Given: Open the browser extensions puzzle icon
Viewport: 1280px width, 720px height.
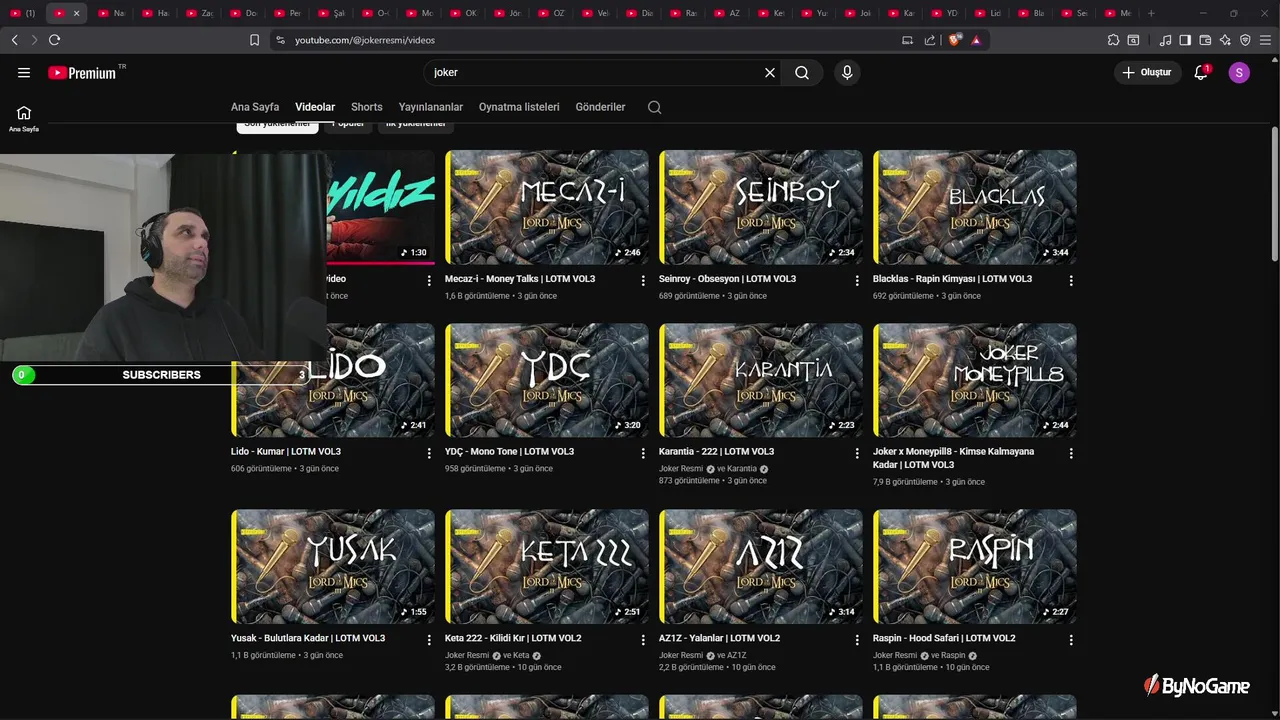Looking at the screenshot, I should pos(1113,40).
